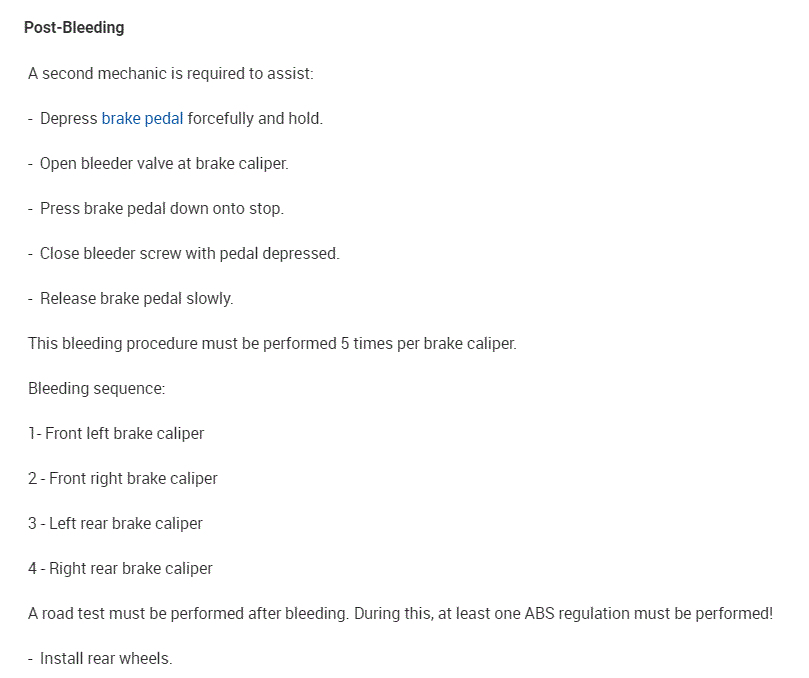The image size is (809, 678).
Task: Select the 'Close bleeder screw with pedal depressed' step
Action: 190,253
